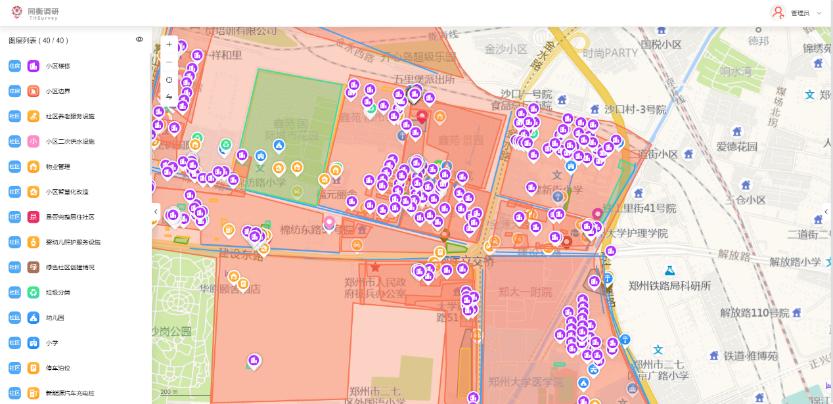Select the 是否完整居住社区 layer label

[70, 217]
